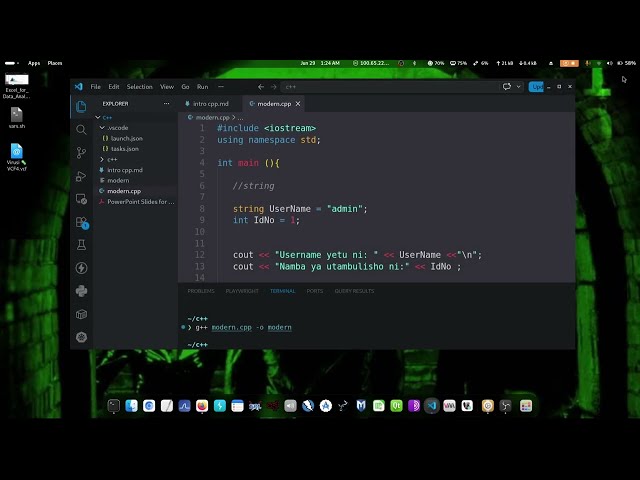
Task: Launch Qt Creator from the dock
Action: click(396, 406)
